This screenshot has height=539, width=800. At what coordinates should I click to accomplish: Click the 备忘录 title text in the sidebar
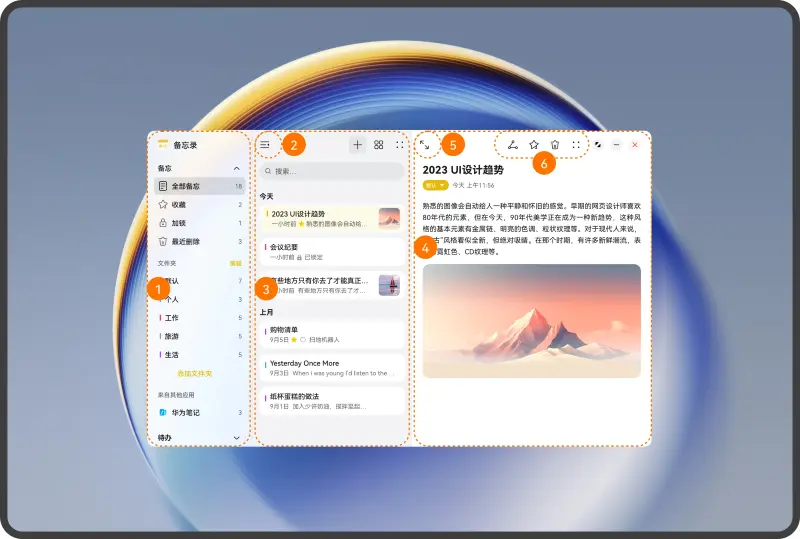185,145
